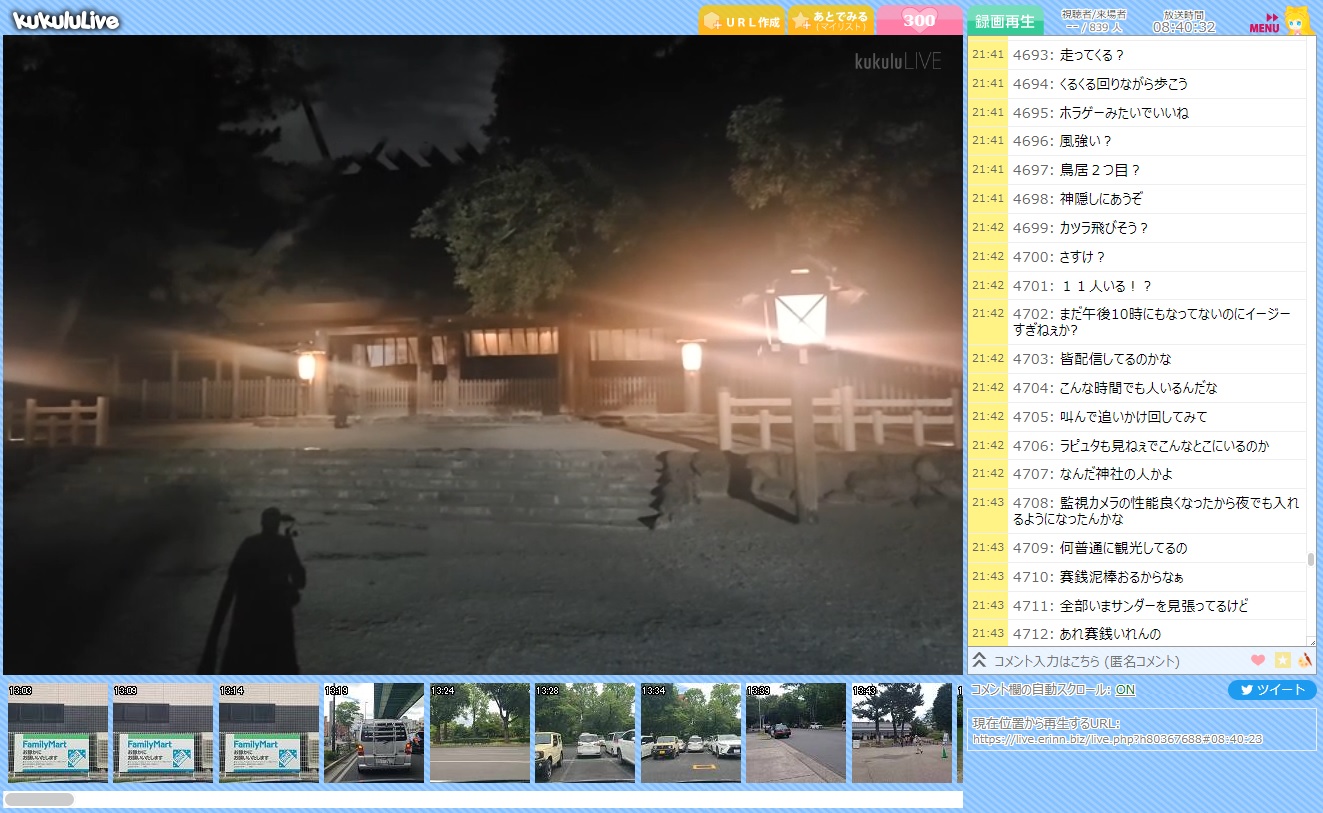
Task: Click the pink heart 300 counter
Action: click(919, 20)
